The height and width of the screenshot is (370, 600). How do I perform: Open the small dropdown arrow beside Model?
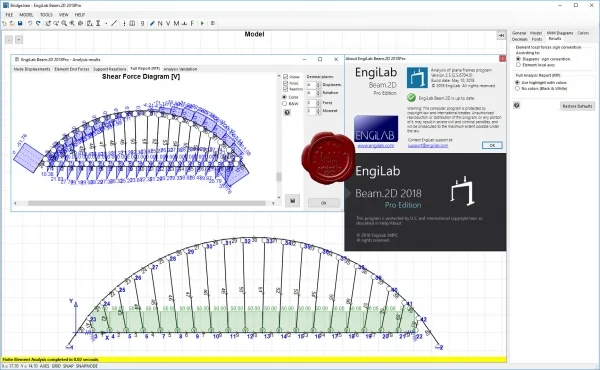pyautogui.click(x=19, y=39)
